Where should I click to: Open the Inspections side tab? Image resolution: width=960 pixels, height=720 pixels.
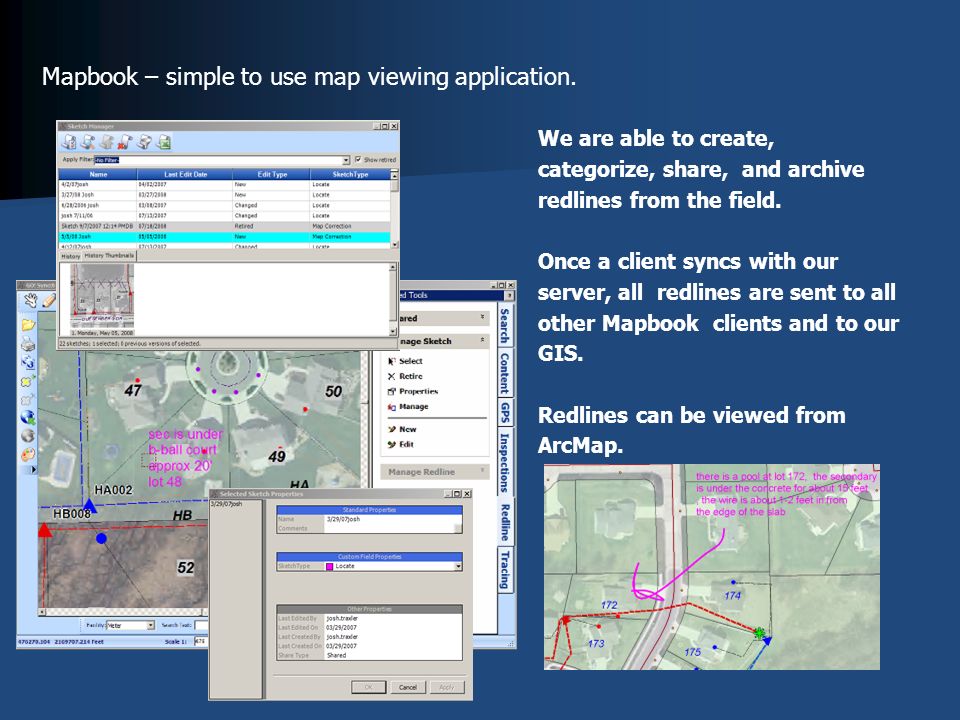click(x=504, y=462)
